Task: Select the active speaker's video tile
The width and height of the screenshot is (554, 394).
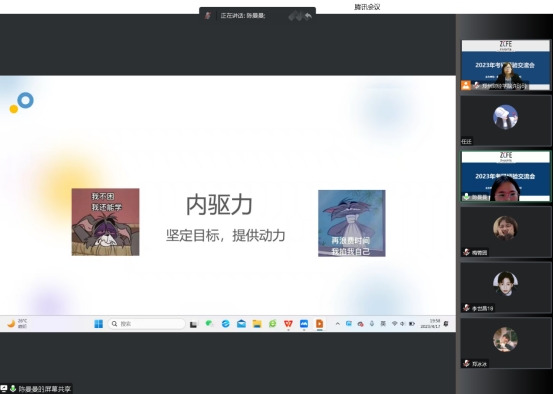Action: [506, 176]
